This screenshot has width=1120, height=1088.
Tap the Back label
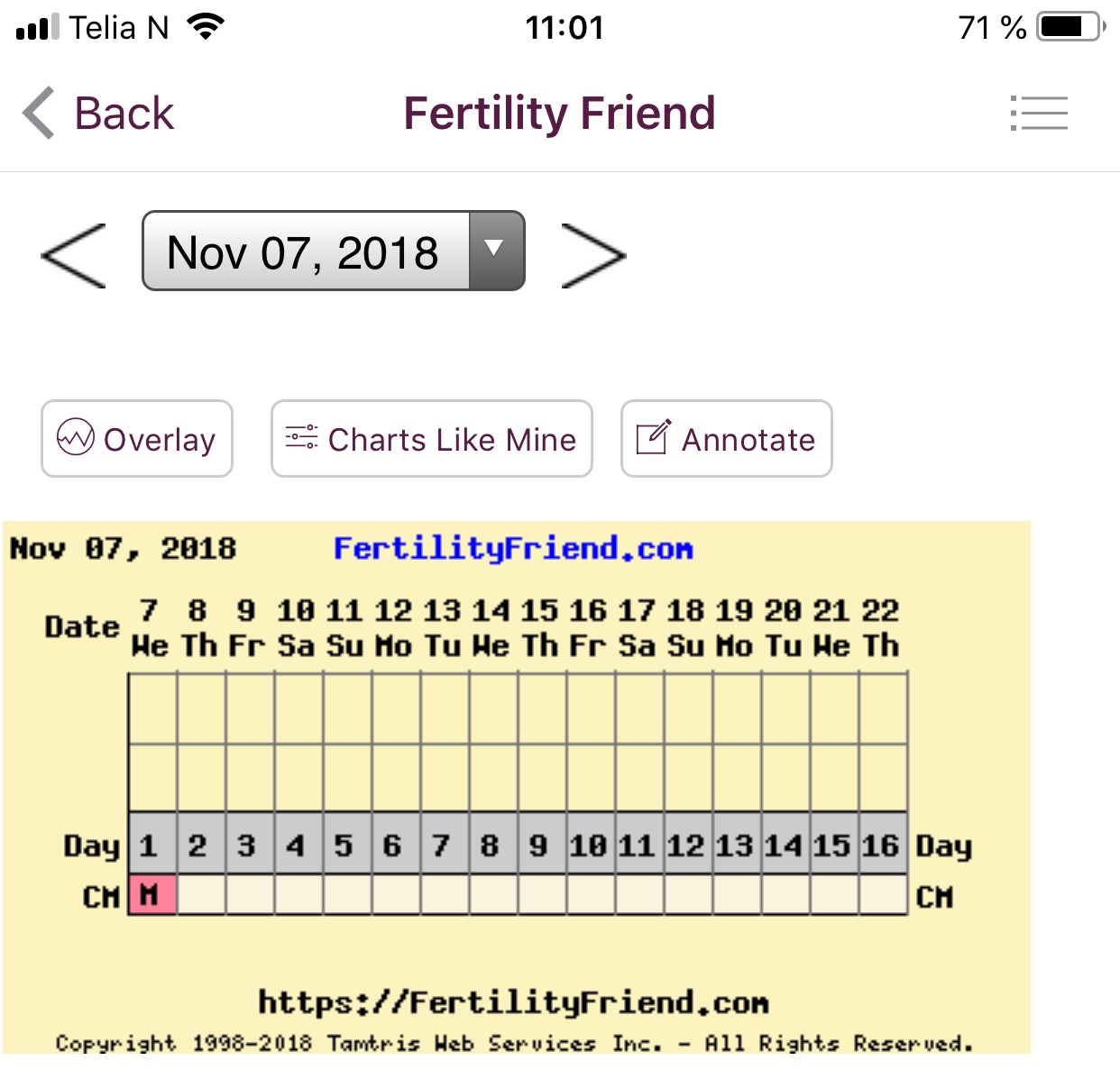tap(124, 114)
